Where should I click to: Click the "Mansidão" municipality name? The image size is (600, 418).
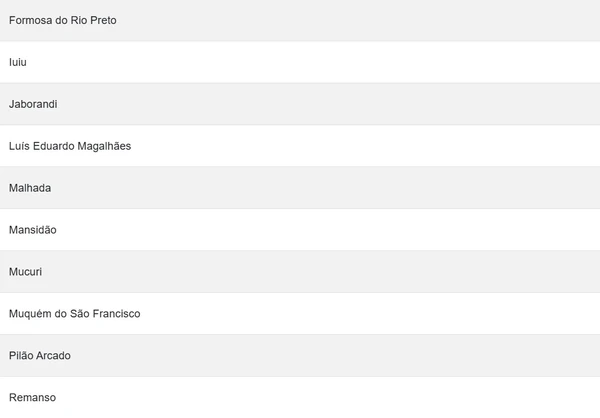33,230
